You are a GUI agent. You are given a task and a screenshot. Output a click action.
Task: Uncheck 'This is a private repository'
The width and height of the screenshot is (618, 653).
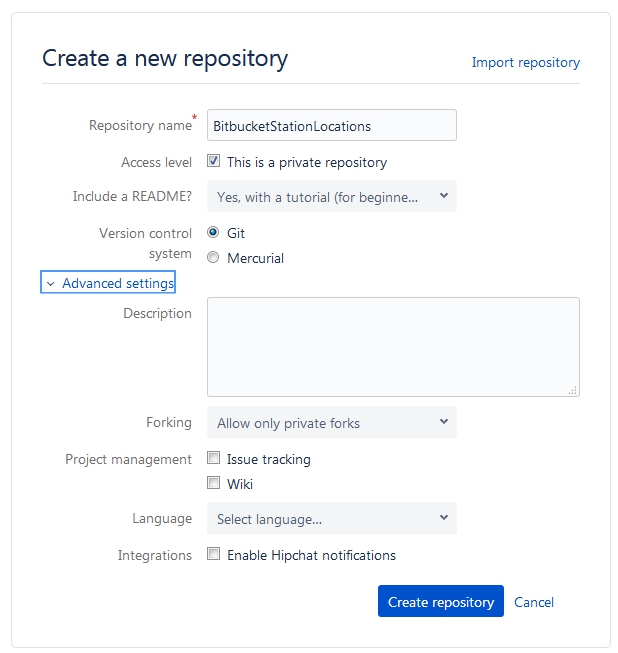click(x=213, y=161)
